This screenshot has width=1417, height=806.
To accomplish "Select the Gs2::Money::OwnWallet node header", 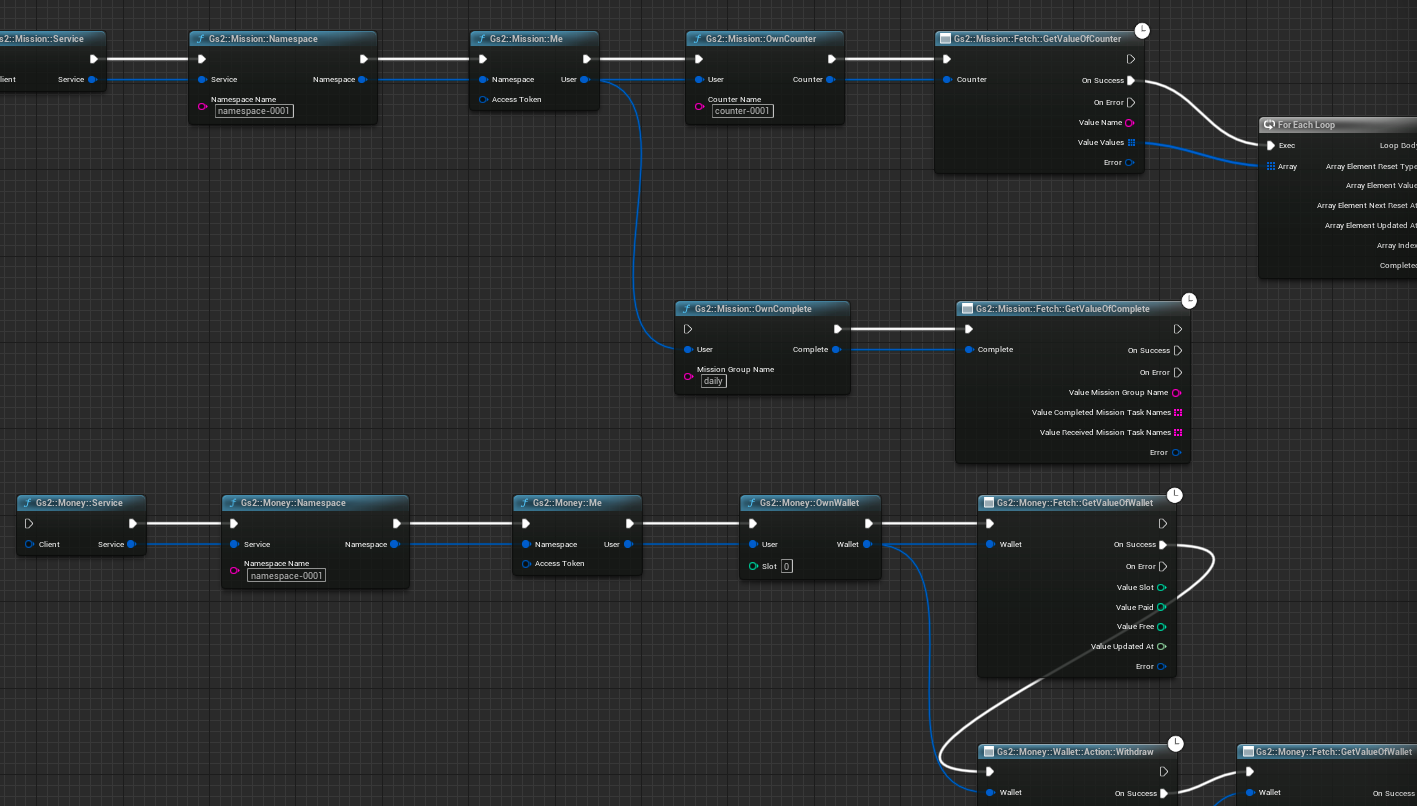I will [811, 503].
